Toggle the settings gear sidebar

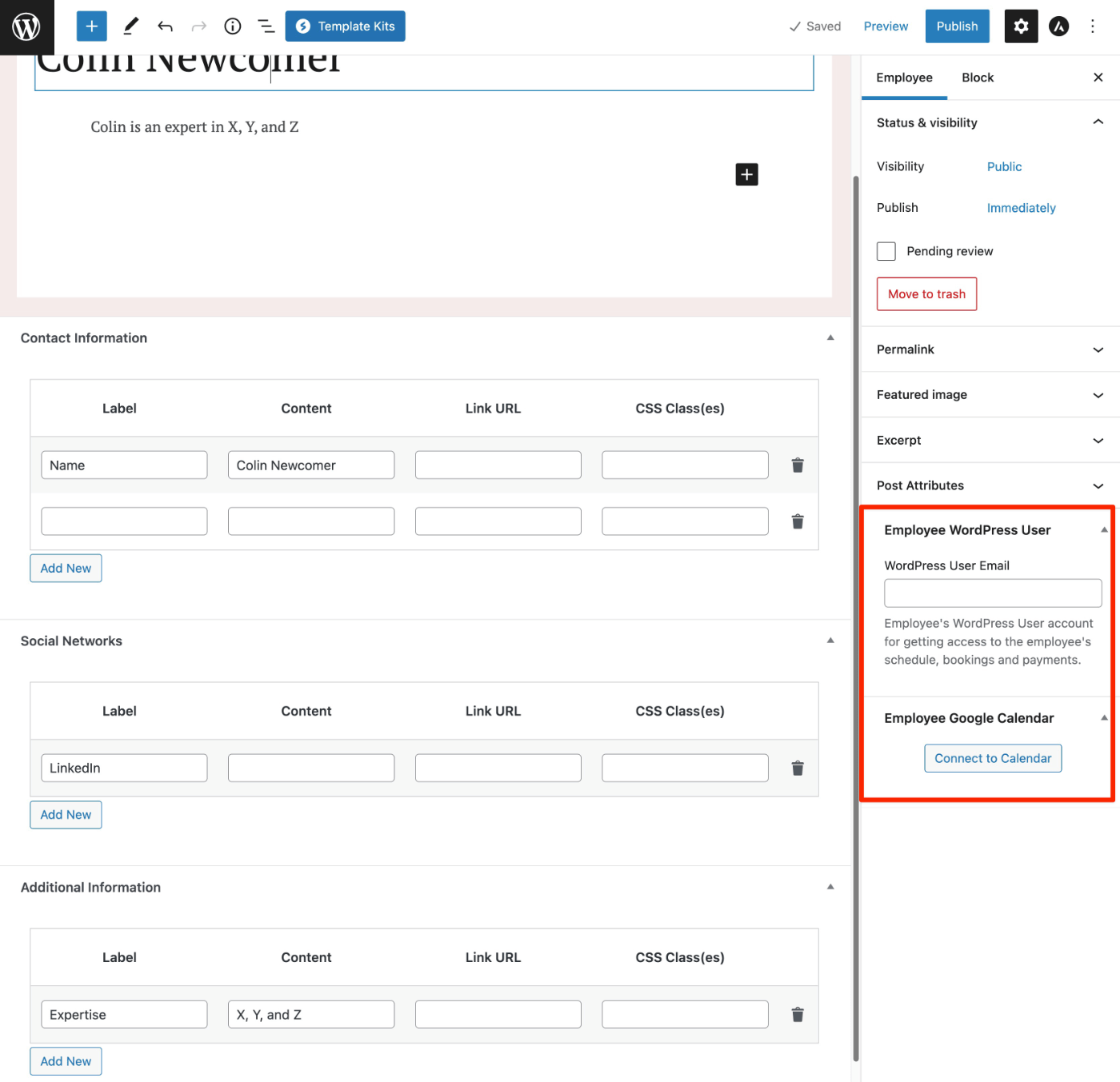[1021, 26]
